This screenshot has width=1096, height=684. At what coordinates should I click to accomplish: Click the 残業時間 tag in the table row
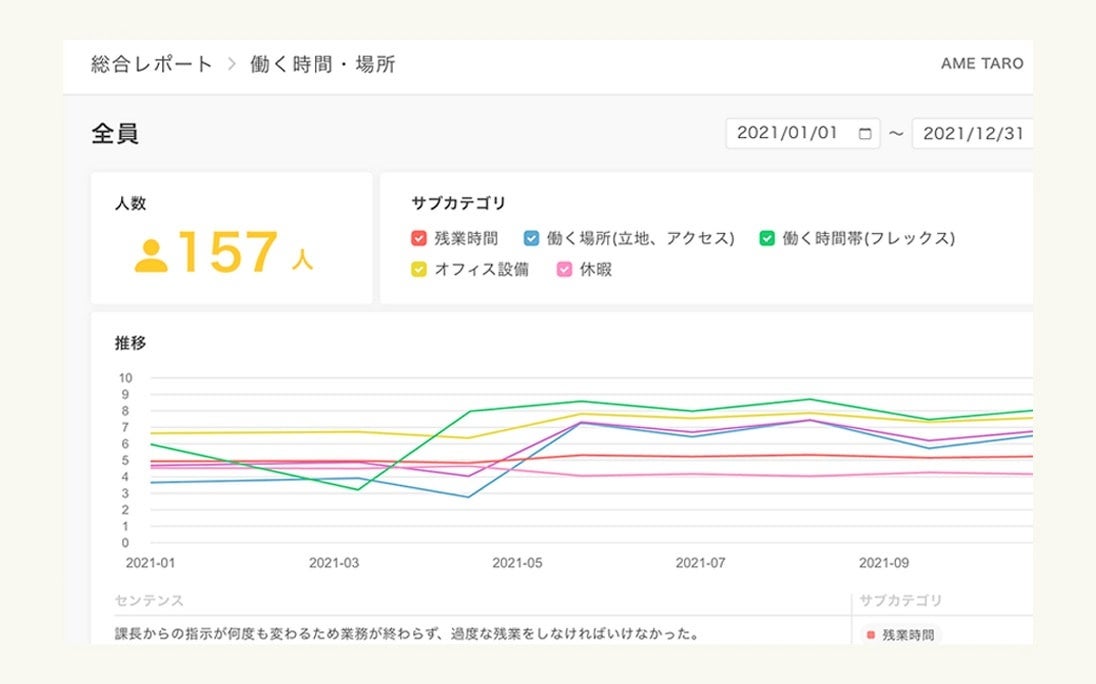[909, 634]
